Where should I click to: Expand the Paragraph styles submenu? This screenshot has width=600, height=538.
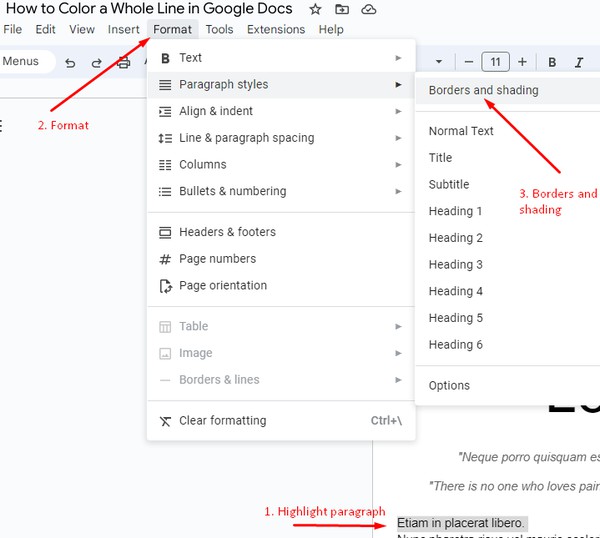(281, 85)
